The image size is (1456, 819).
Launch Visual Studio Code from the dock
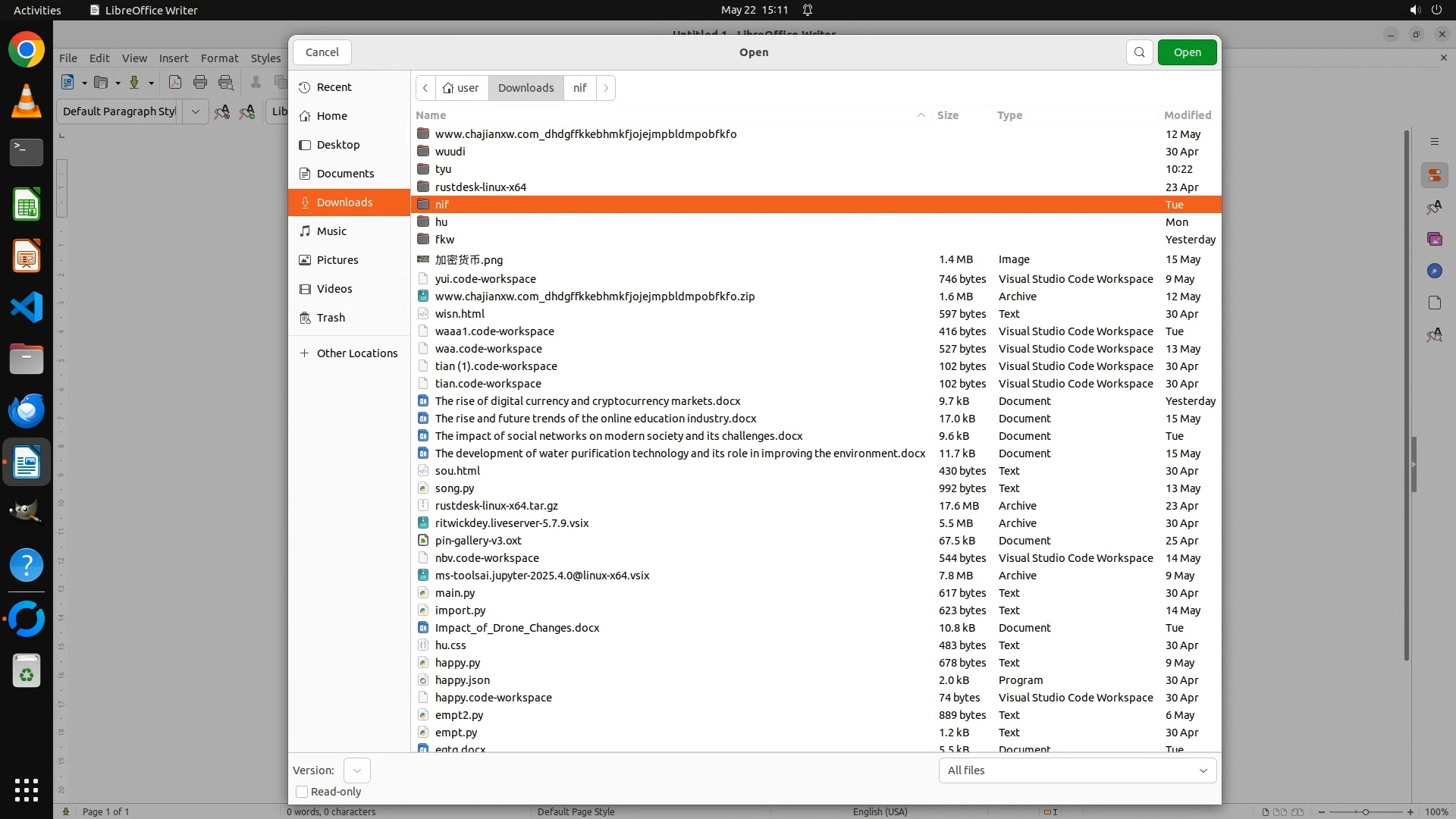[x=27, y=308]
